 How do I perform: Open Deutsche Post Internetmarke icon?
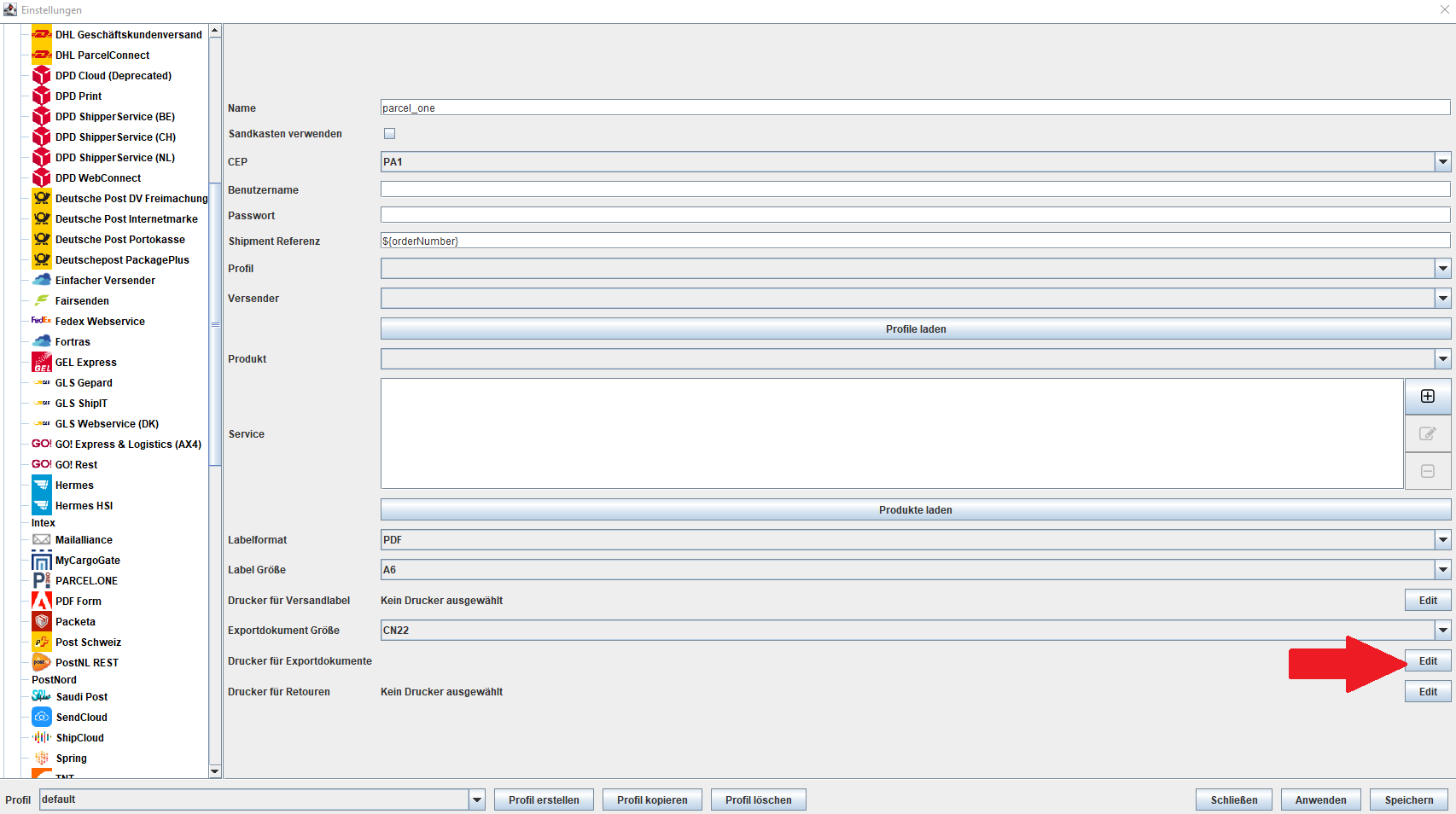click(x=42, y=219)
